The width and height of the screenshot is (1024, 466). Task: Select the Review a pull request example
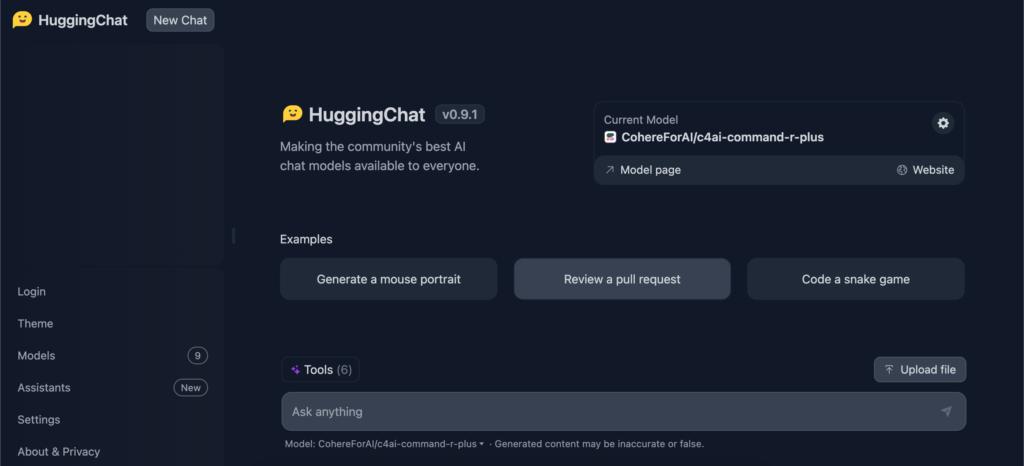pos(622,279)
